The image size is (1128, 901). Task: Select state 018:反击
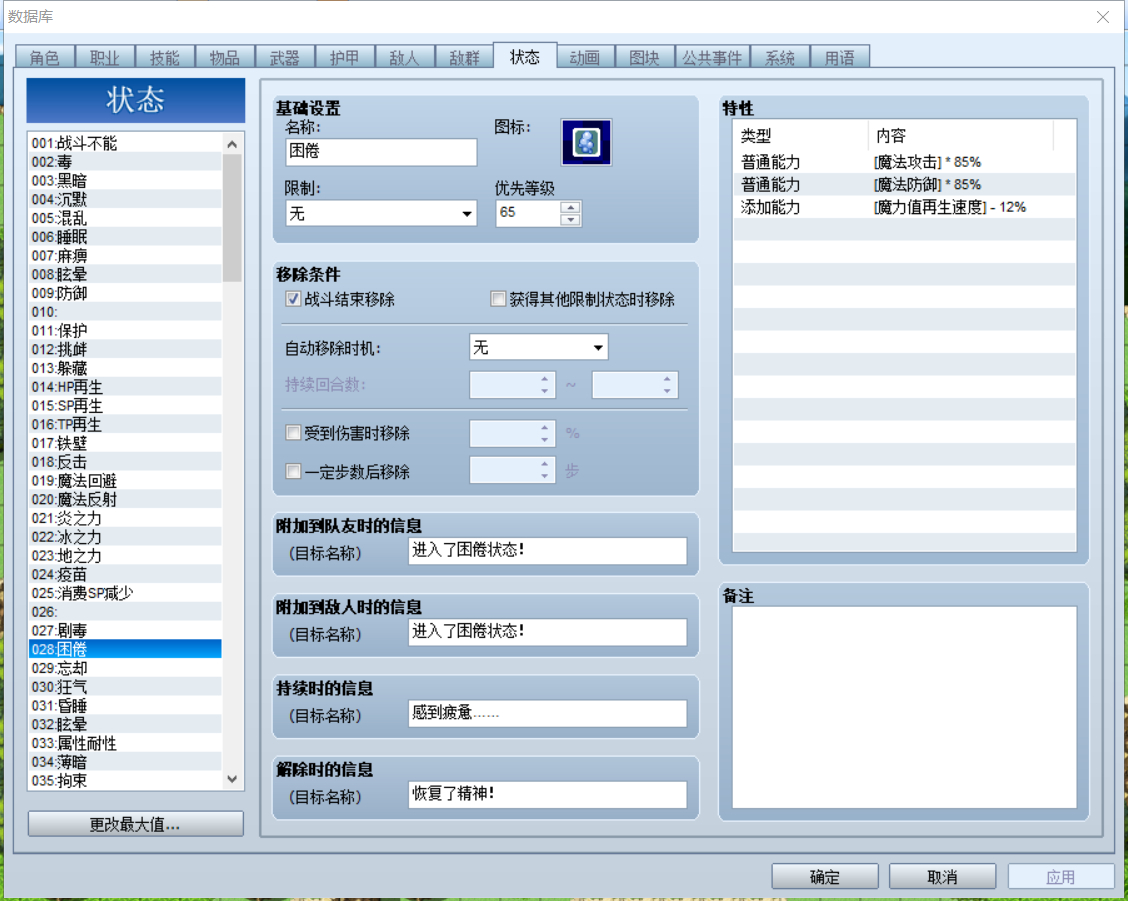coord(125,461)
